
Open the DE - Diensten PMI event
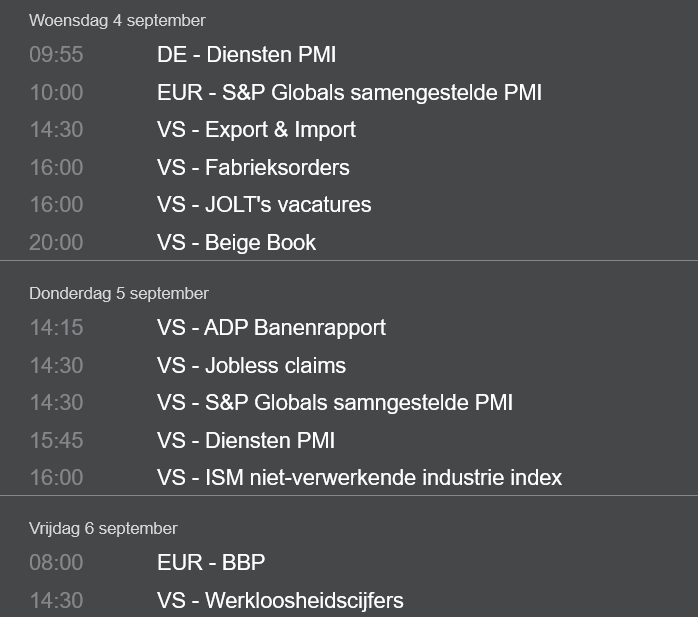point(246,55)
